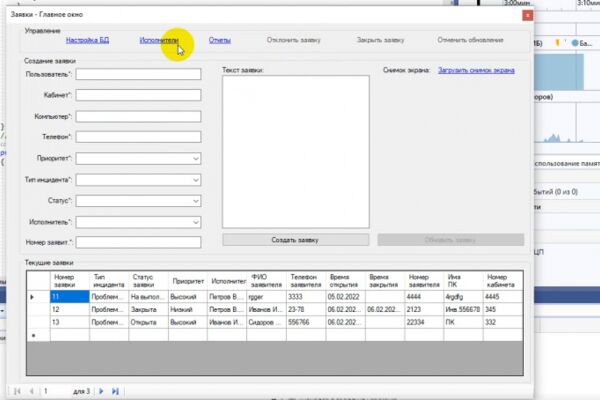Open the Статус dropdown
The width and height of the screenshot is (600, 400).
click(x=196, y=201)
